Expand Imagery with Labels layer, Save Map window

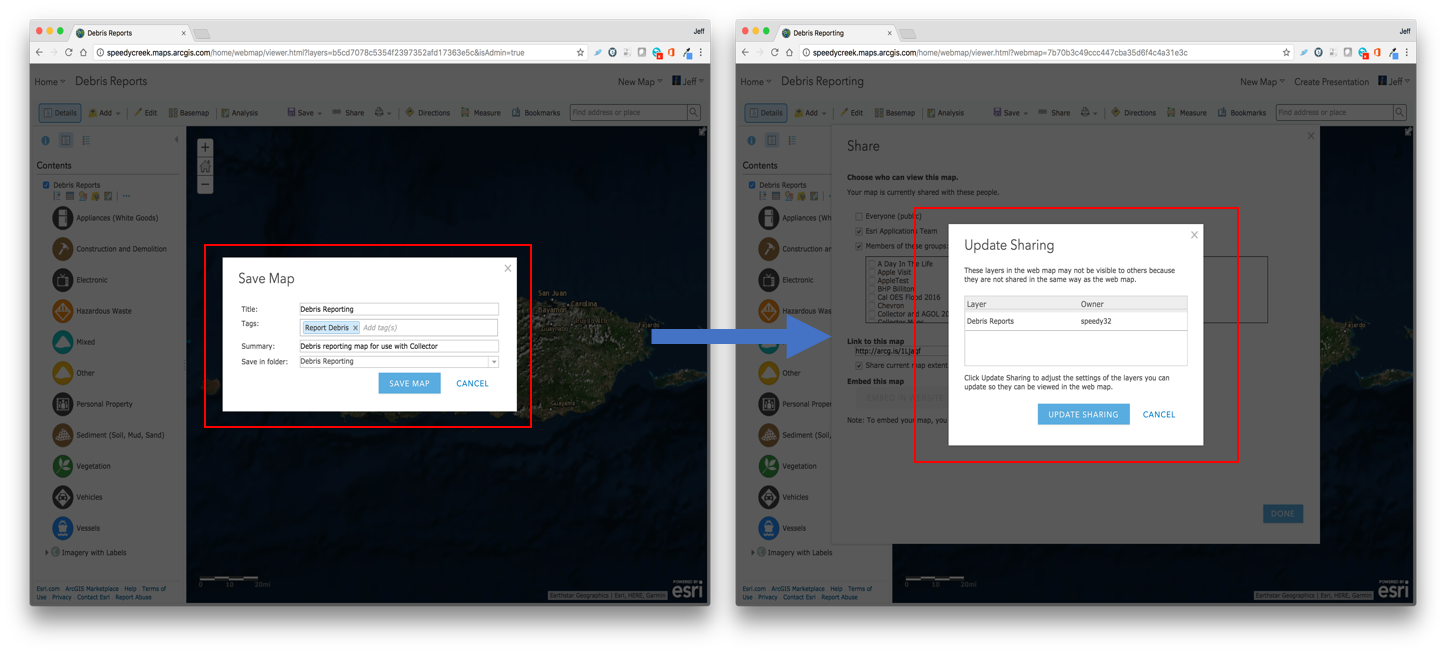[x=46, y=552]
